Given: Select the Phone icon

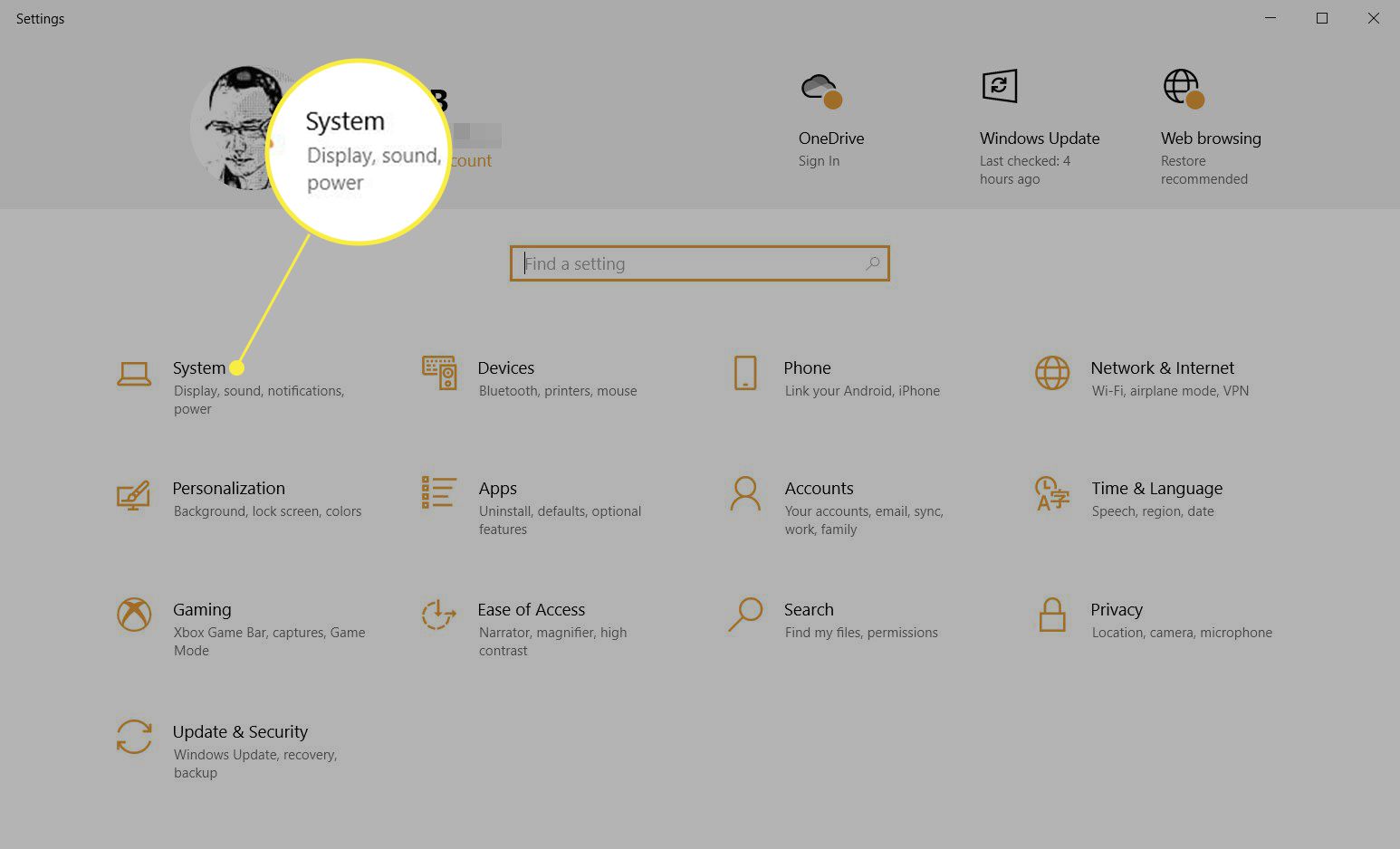Looking at the screenshot, I should click(x=745, y=373).
